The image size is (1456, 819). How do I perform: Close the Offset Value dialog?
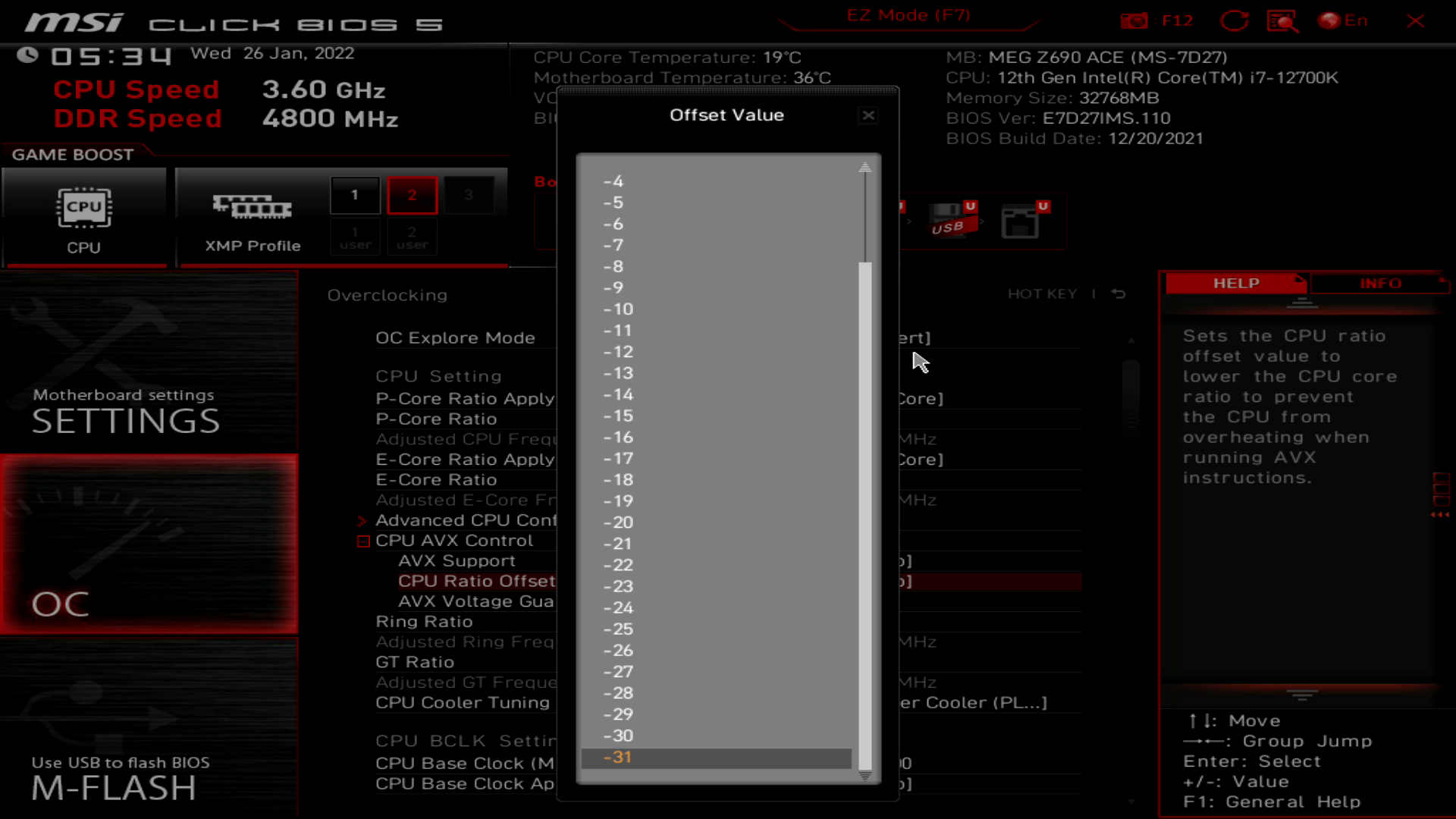click(868, 115)
